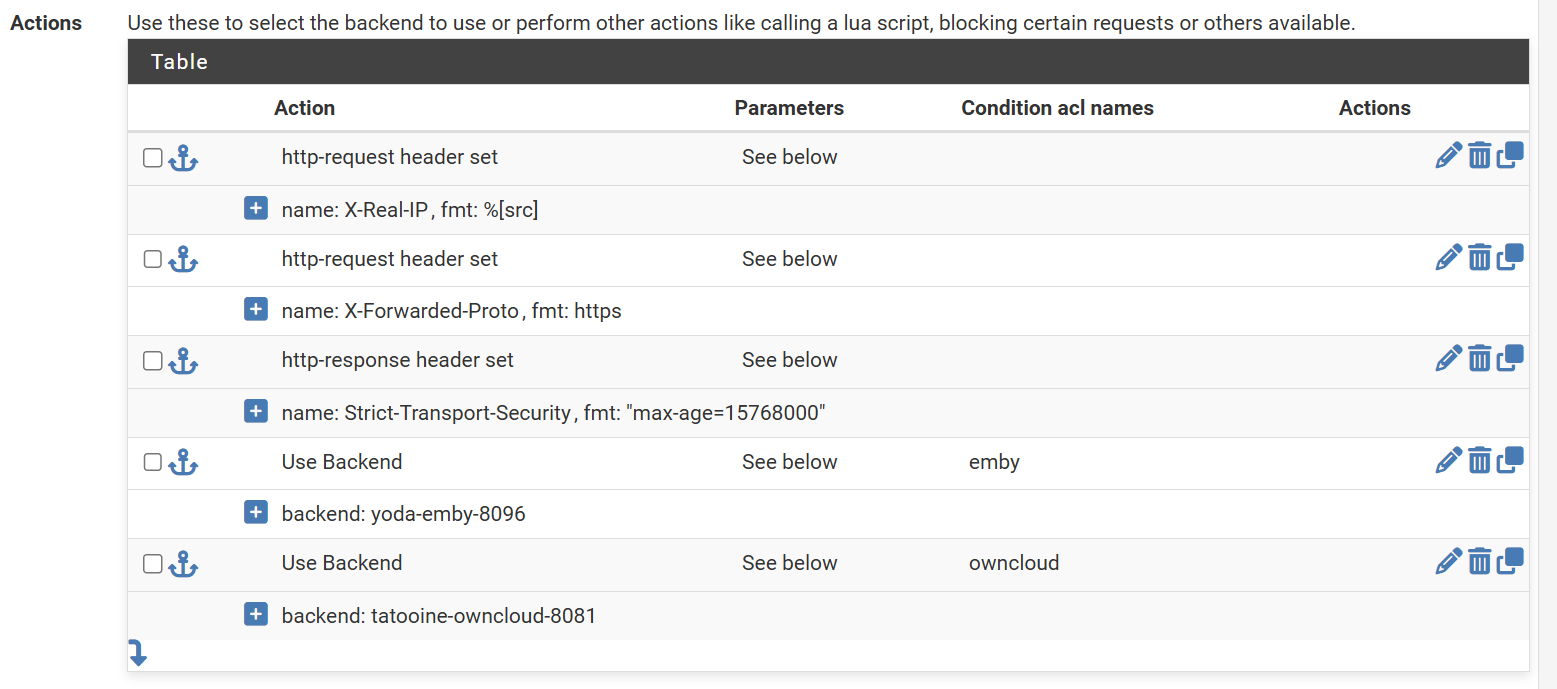
Task: Click the Table header bar
Action: coord(828,62)
